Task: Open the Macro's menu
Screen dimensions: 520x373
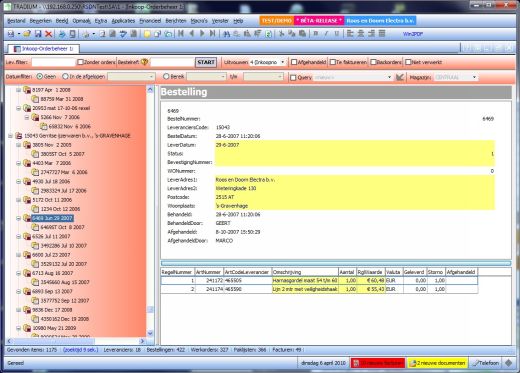Action: (x=199, y=21)
